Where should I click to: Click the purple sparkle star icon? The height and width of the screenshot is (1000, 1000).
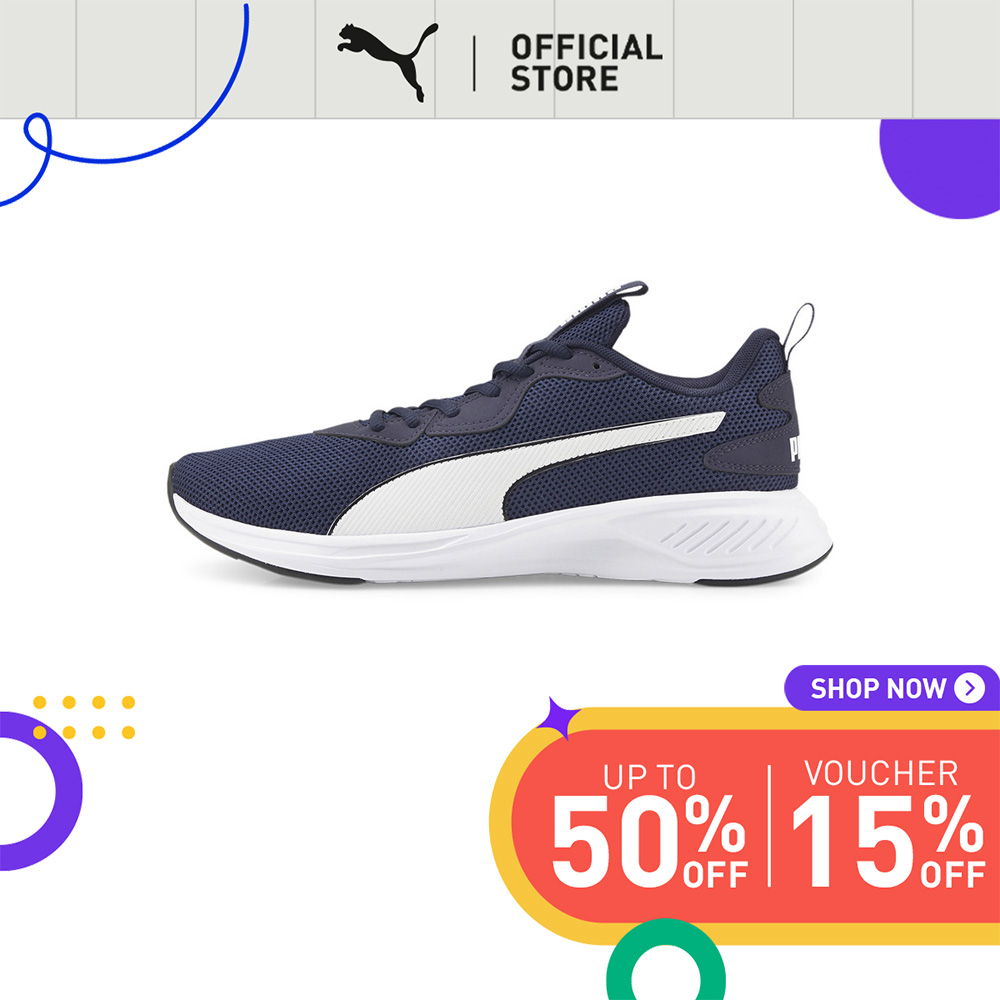pos(557,719)
